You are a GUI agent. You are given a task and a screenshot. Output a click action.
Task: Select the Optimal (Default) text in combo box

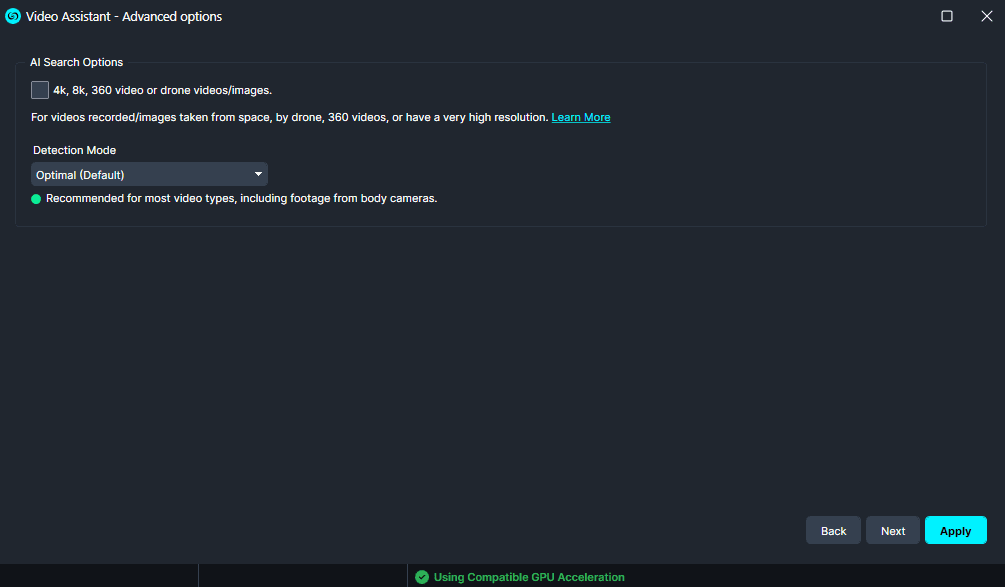(80, 175)
